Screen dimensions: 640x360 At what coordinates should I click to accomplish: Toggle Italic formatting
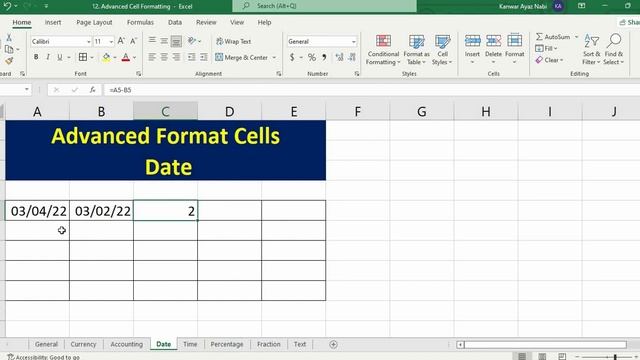point(48,57)
